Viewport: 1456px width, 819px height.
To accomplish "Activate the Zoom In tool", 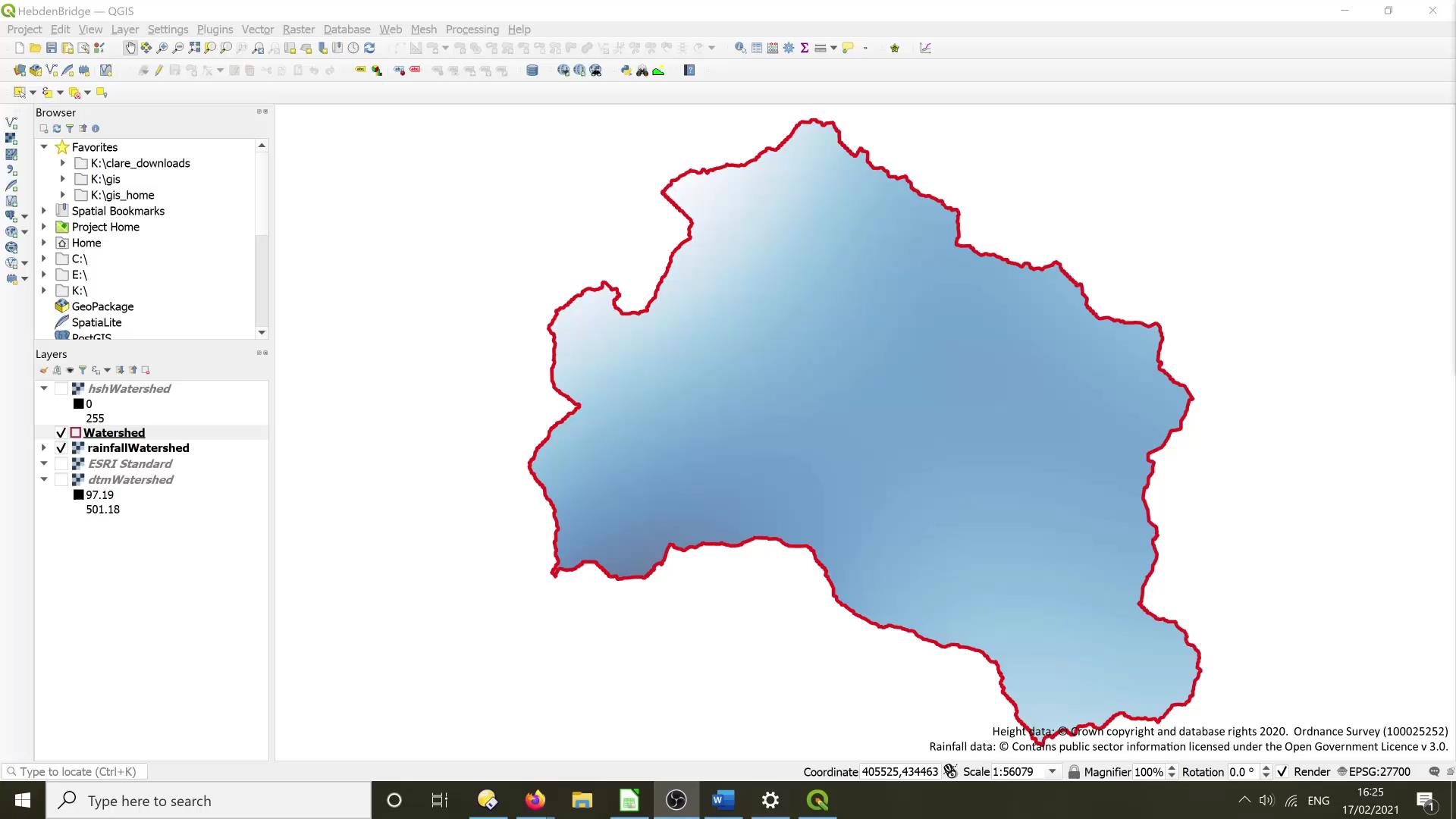I will pyautogui.click(x=162, y=48).
